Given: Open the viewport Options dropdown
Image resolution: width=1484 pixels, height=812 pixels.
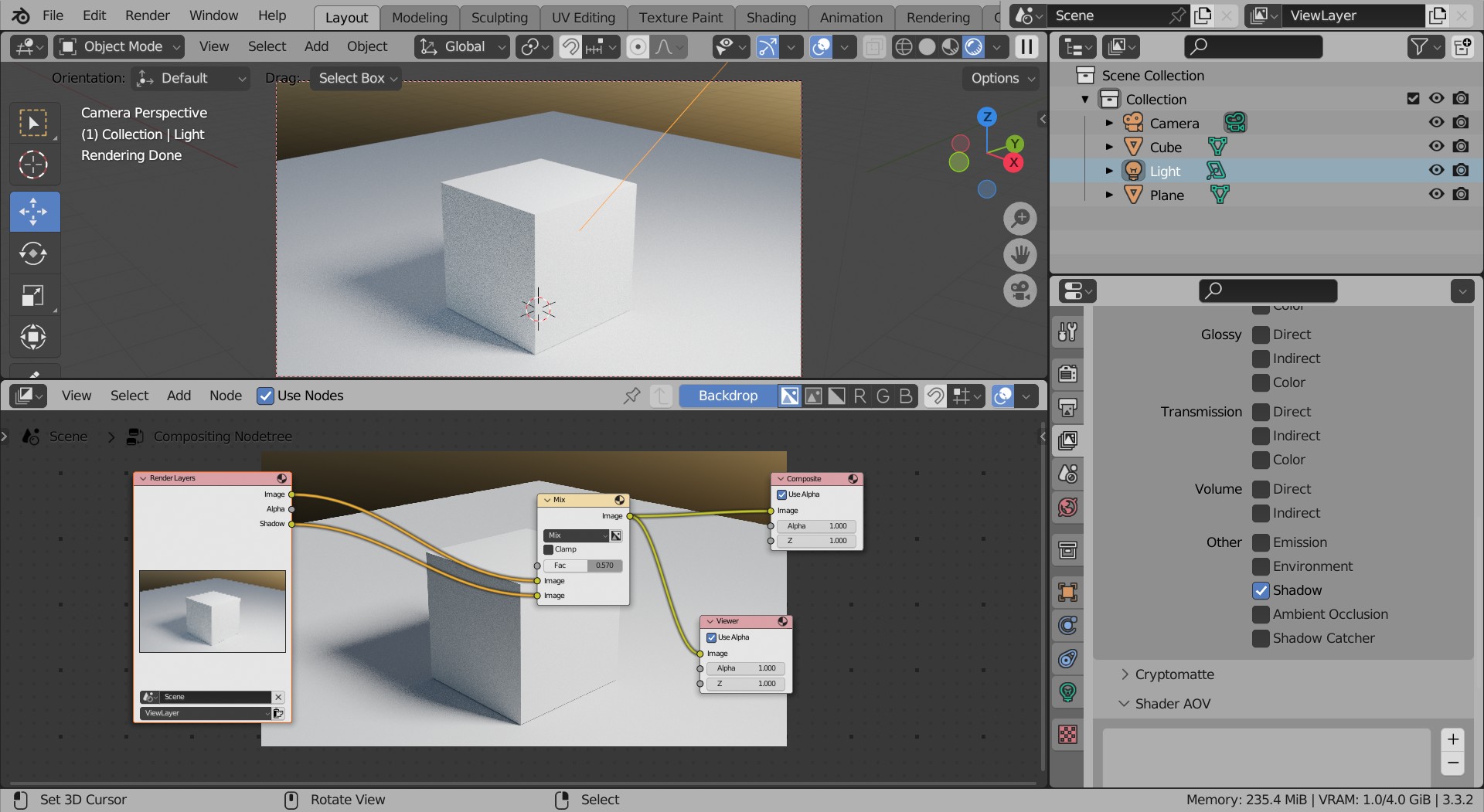Looking at the screenshot, I should click(x=1001, y=78).
